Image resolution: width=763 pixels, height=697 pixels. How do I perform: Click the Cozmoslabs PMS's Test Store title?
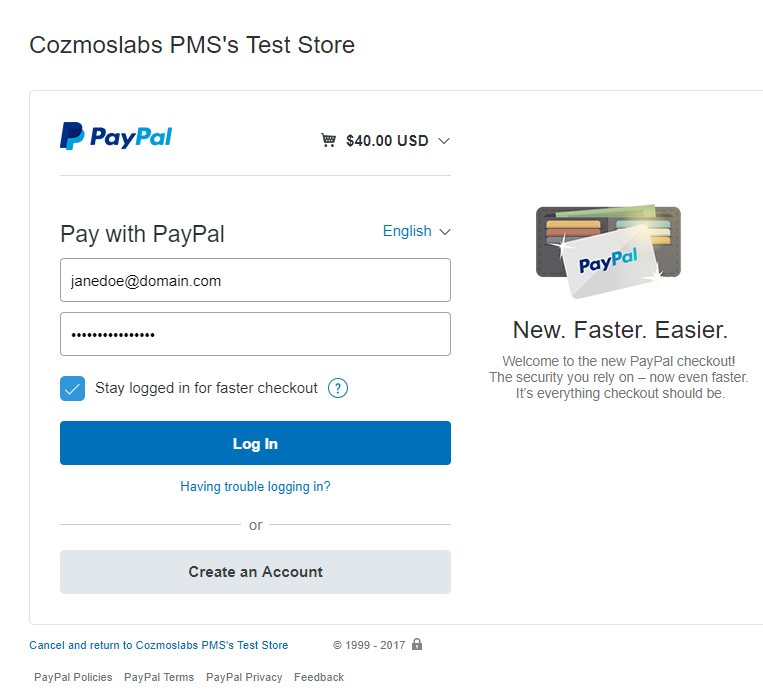coord(192,45)
